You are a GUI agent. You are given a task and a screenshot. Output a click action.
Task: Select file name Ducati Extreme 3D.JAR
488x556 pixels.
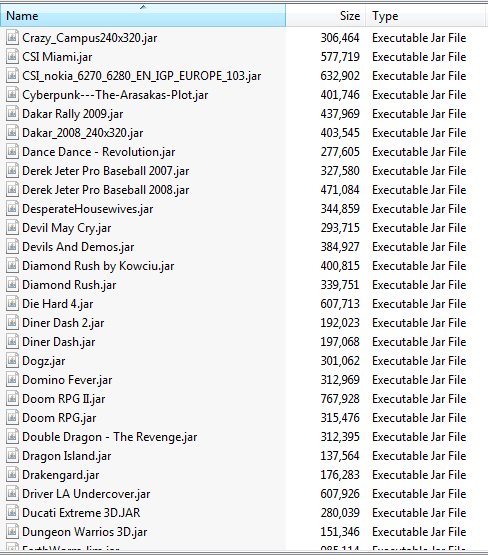(x=81, y=513)
